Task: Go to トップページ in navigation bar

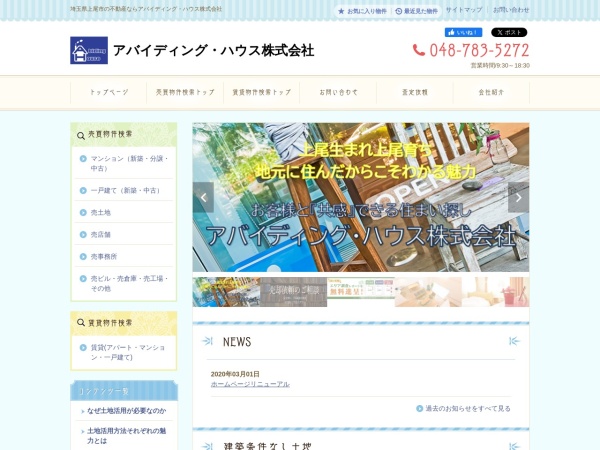Action: pos(109,92)
